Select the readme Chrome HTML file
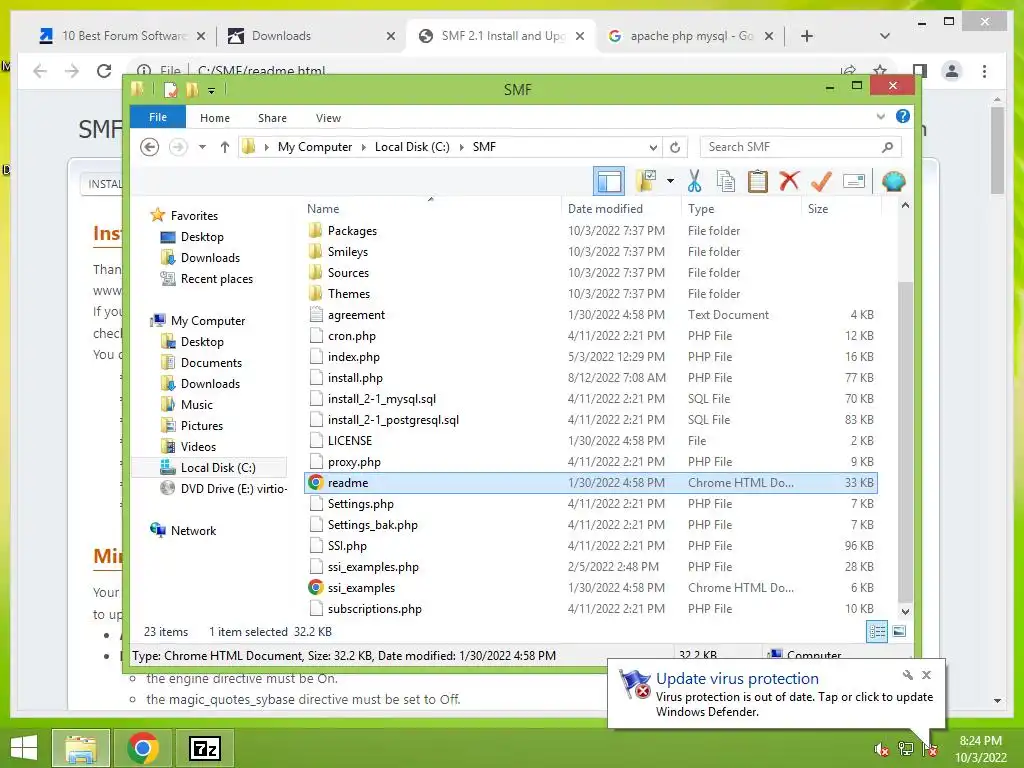 (590, 483)
